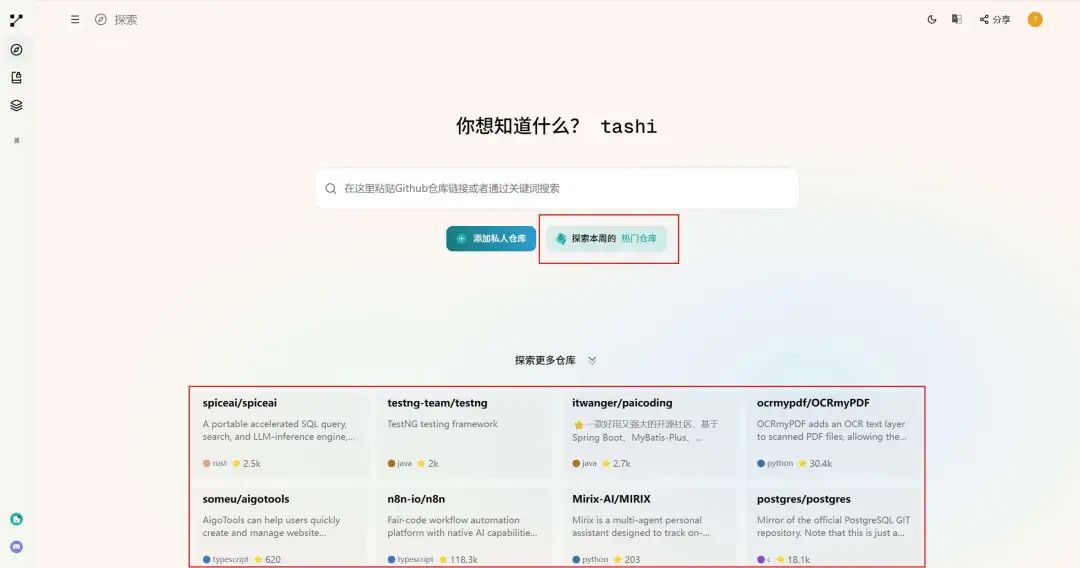Click the star icon beside 2.5k
This screenshot has height=568, width=1080.
coord(236,463)
